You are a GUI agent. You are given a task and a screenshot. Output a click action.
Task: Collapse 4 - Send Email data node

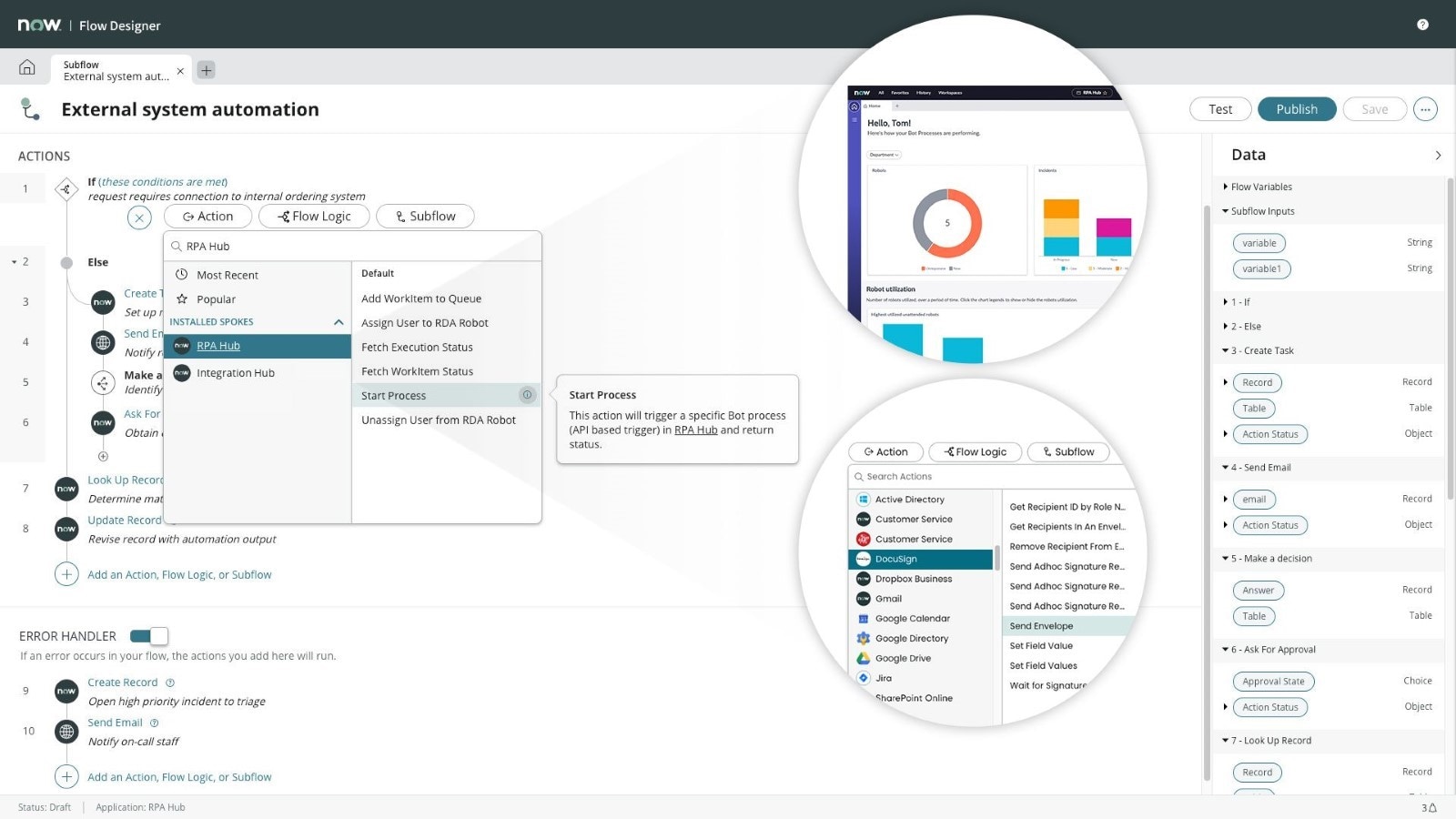coord(1225,468)
